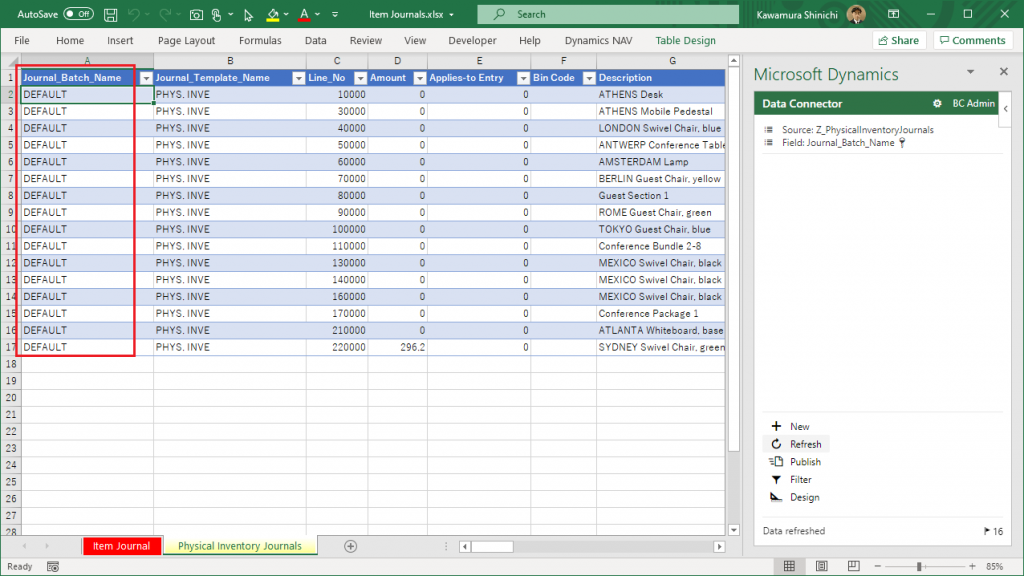Image resolution: width=1024 pixels, height=576 pixels.
Task: Open Microsoft Dynamics pane options dropdown
Action: [970, 72]
